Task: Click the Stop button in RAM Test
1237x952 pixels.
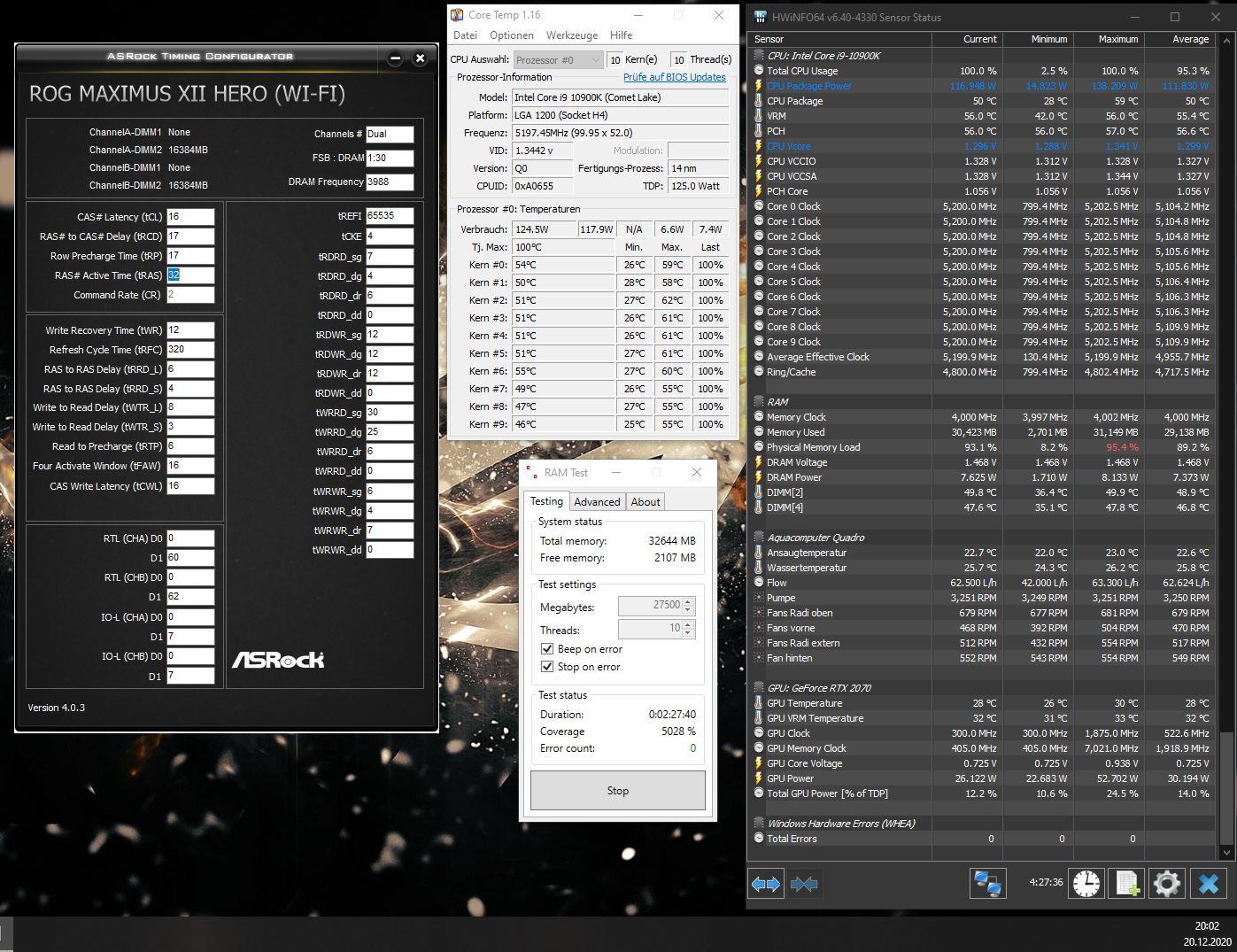Action: [x=618, y=791]
